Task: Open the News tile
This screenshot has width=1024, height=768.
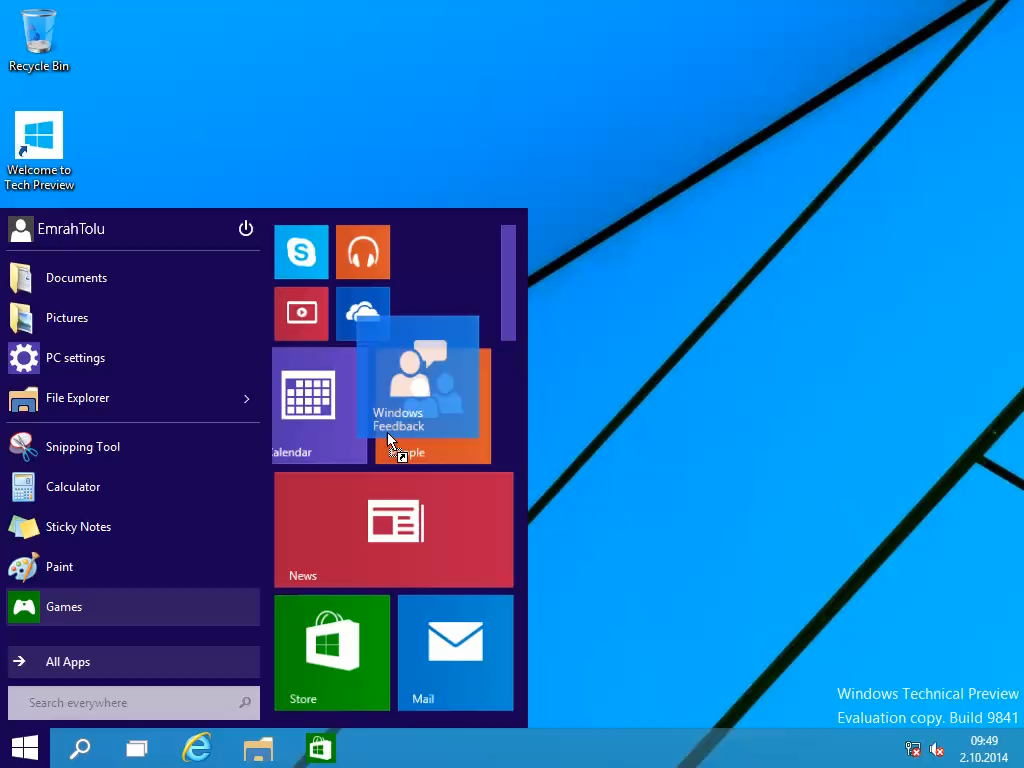Action: (x=394, y=530)
